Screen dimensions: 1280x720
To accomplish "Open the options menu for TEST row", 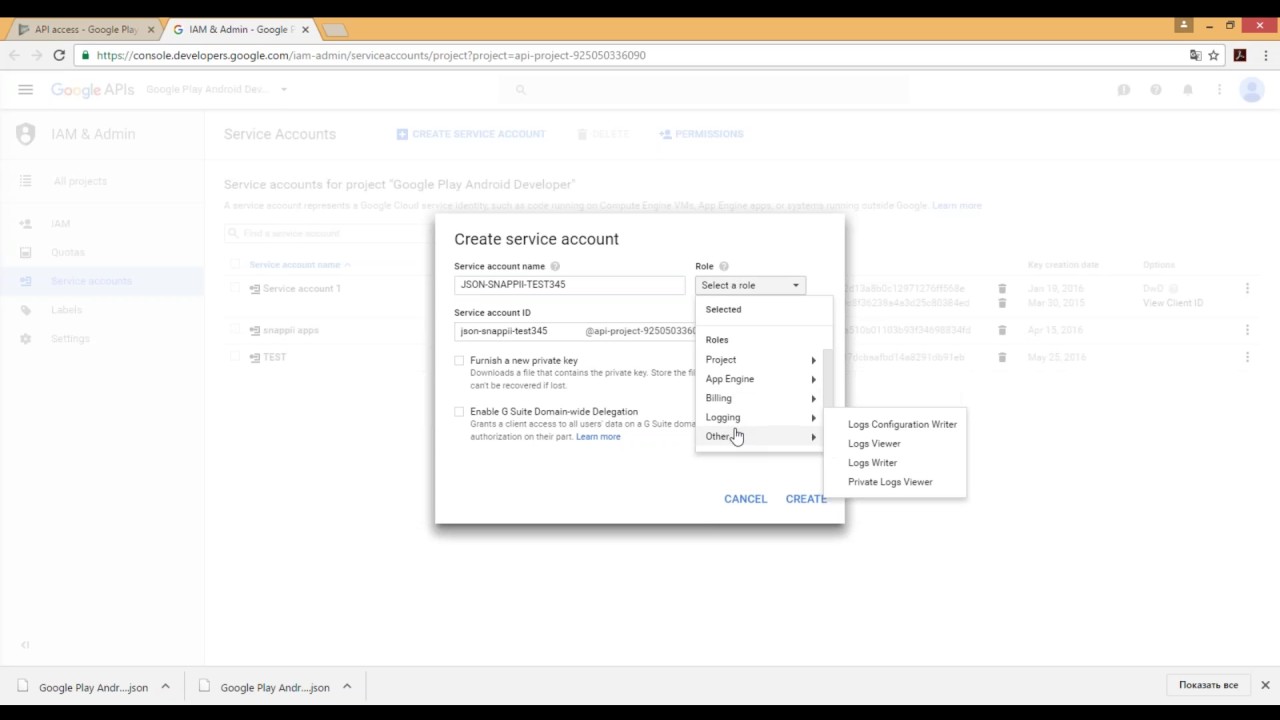I will pos(1247,357).
